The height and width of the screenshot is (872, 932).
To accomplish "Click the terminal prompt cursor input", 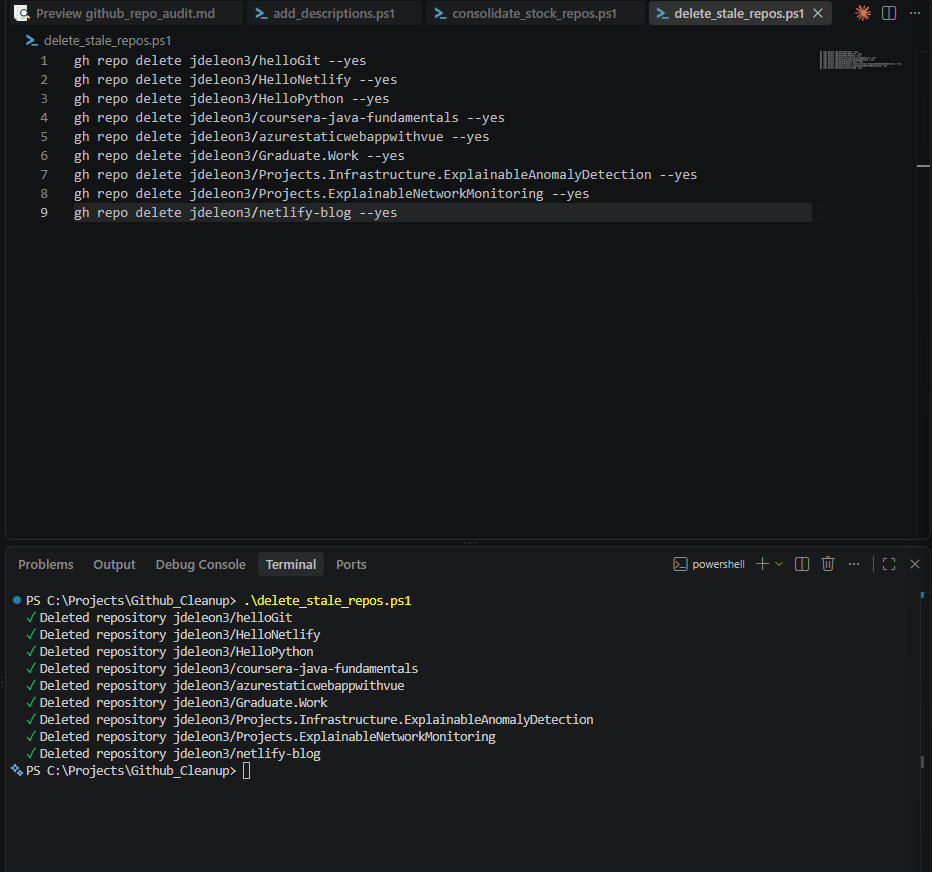I will [x=247, y=771].
